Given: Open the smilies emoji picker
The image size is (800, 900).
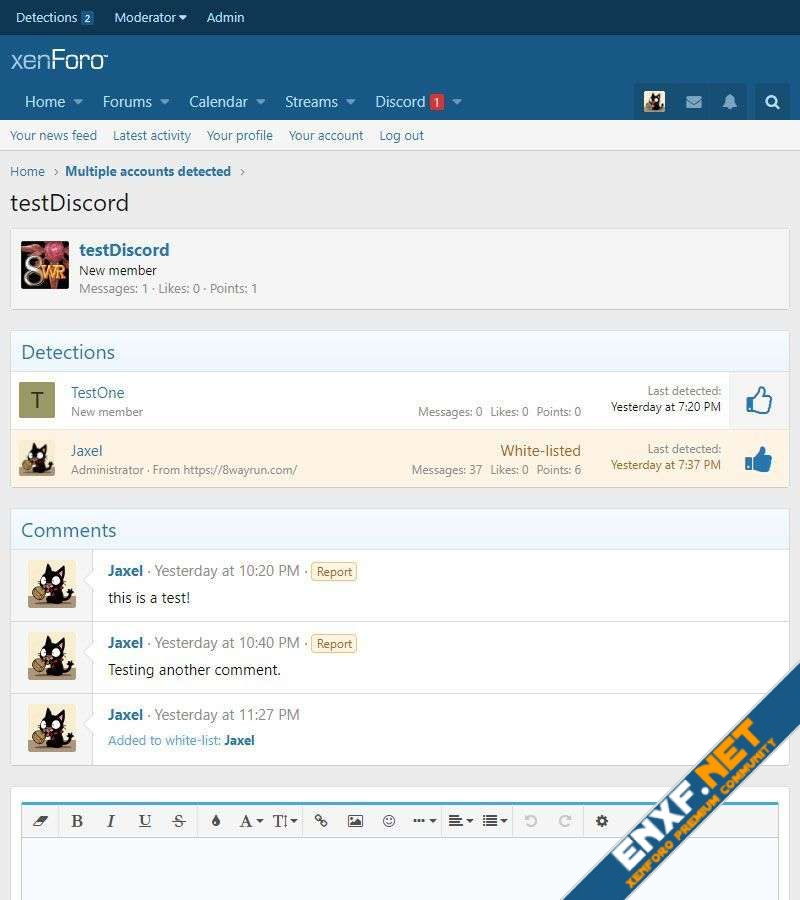Looking at the screenshot, I should click(x=389, y=821).
